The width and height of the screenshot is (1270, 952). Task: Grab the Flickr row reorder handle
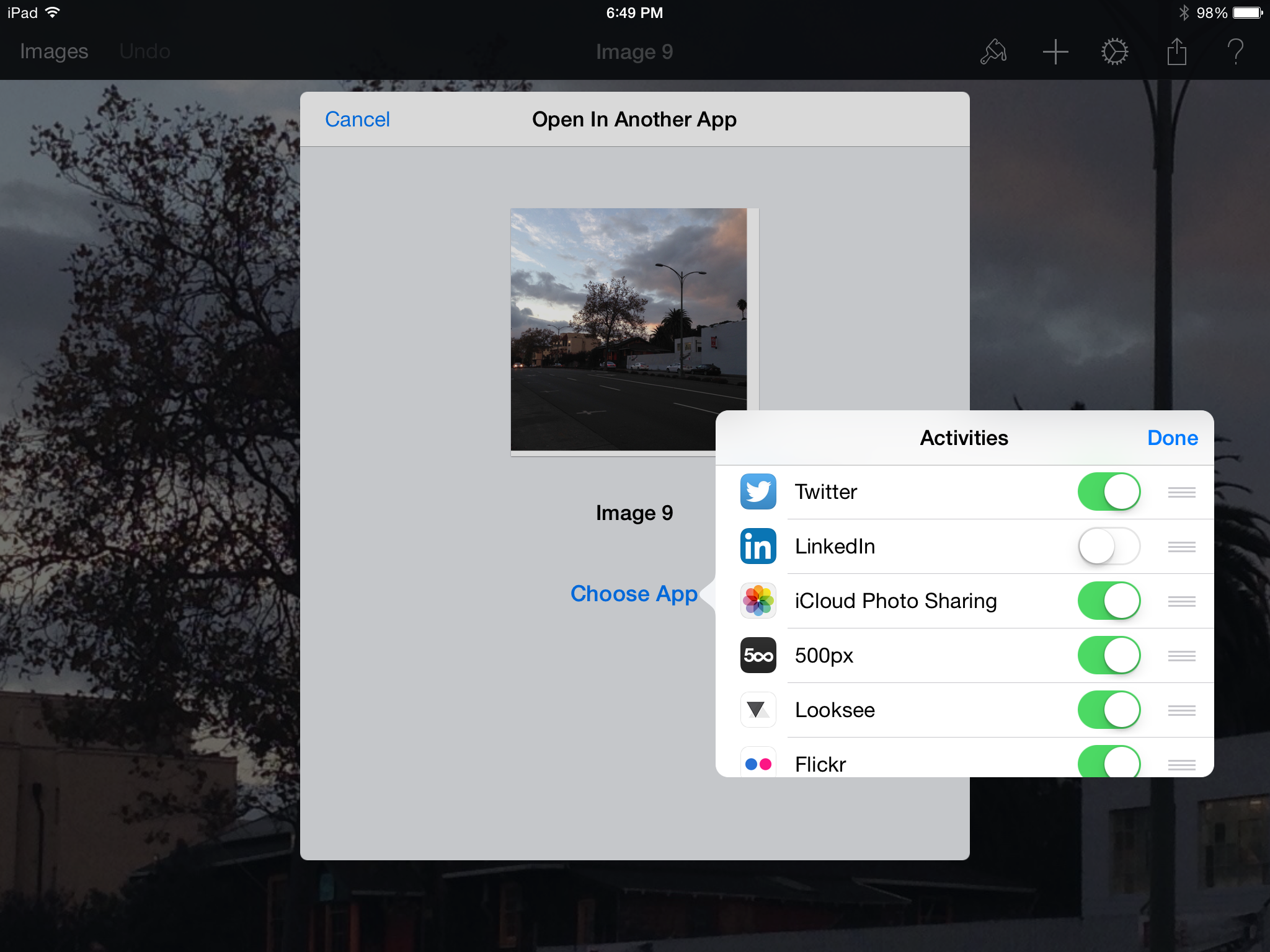point(1181,765)
